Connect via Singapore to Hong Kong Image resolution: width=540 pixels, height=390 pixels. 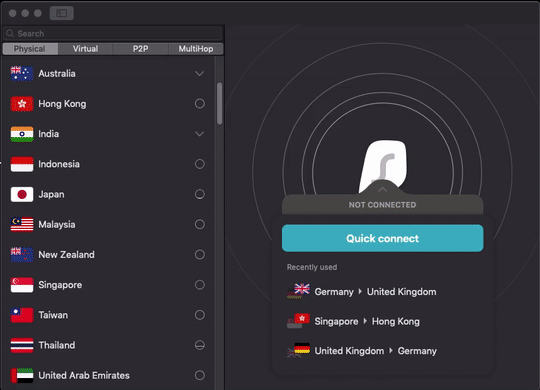click(x=354, y=321)
